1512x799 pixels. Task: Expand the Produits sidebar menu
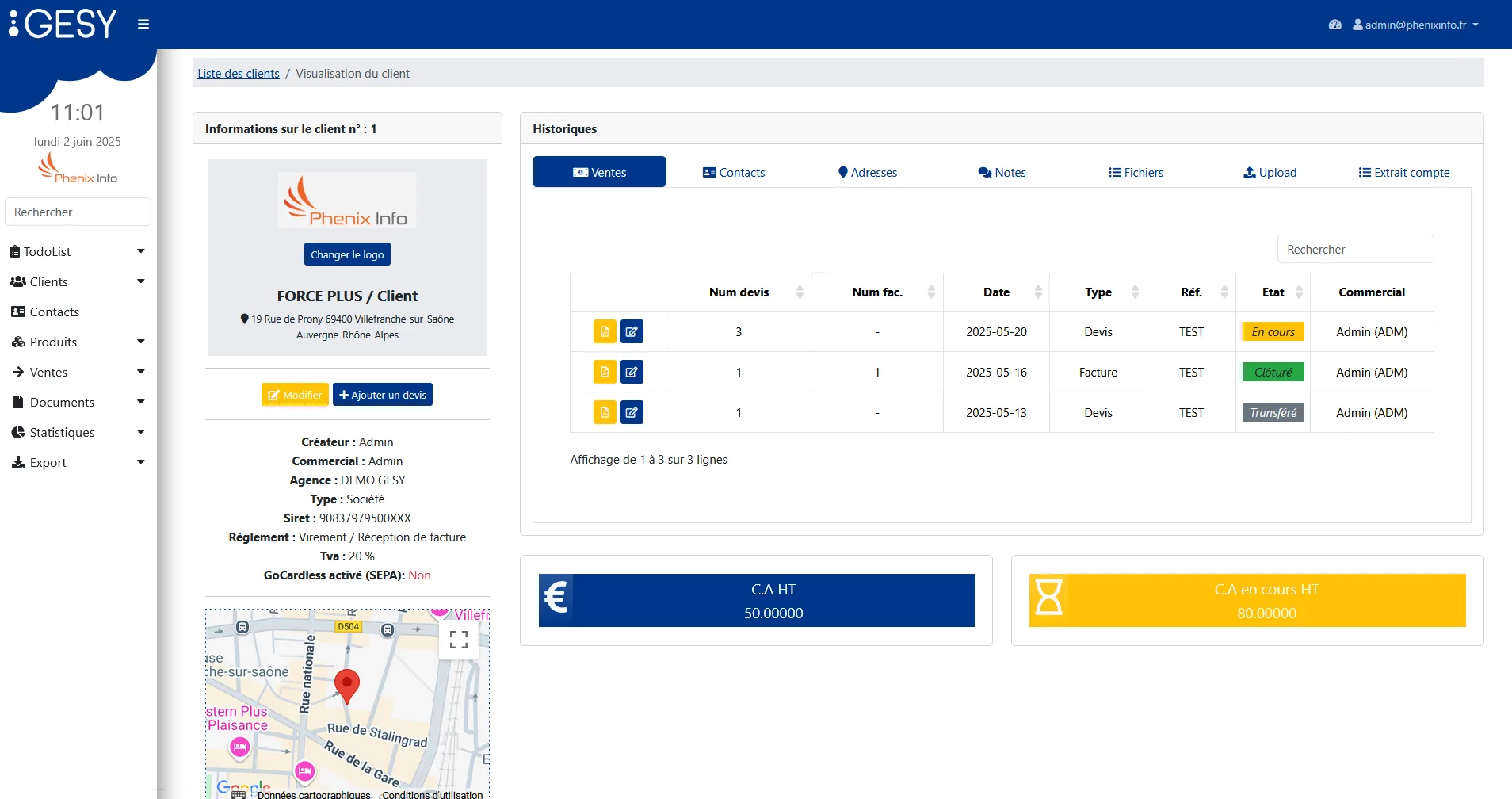(x=78, y=342)
